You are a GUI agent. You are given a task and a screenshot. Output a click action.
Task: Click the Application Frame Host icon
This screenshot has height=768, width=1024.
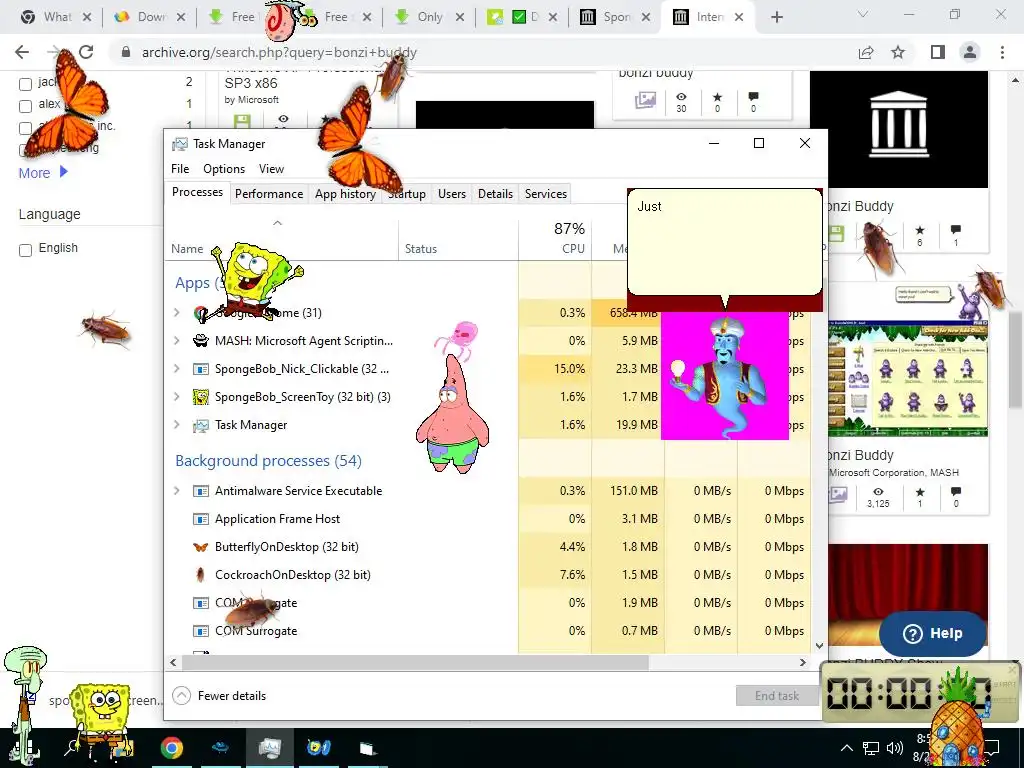(200, 519)
